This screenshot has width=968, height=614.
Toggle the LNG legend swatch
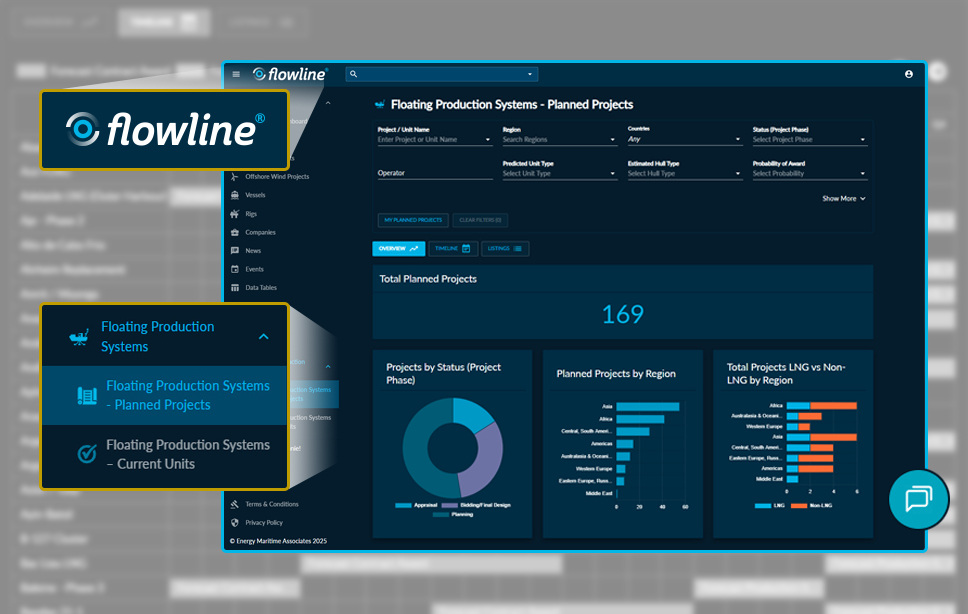pyautogui.click(x=762, y=505)
